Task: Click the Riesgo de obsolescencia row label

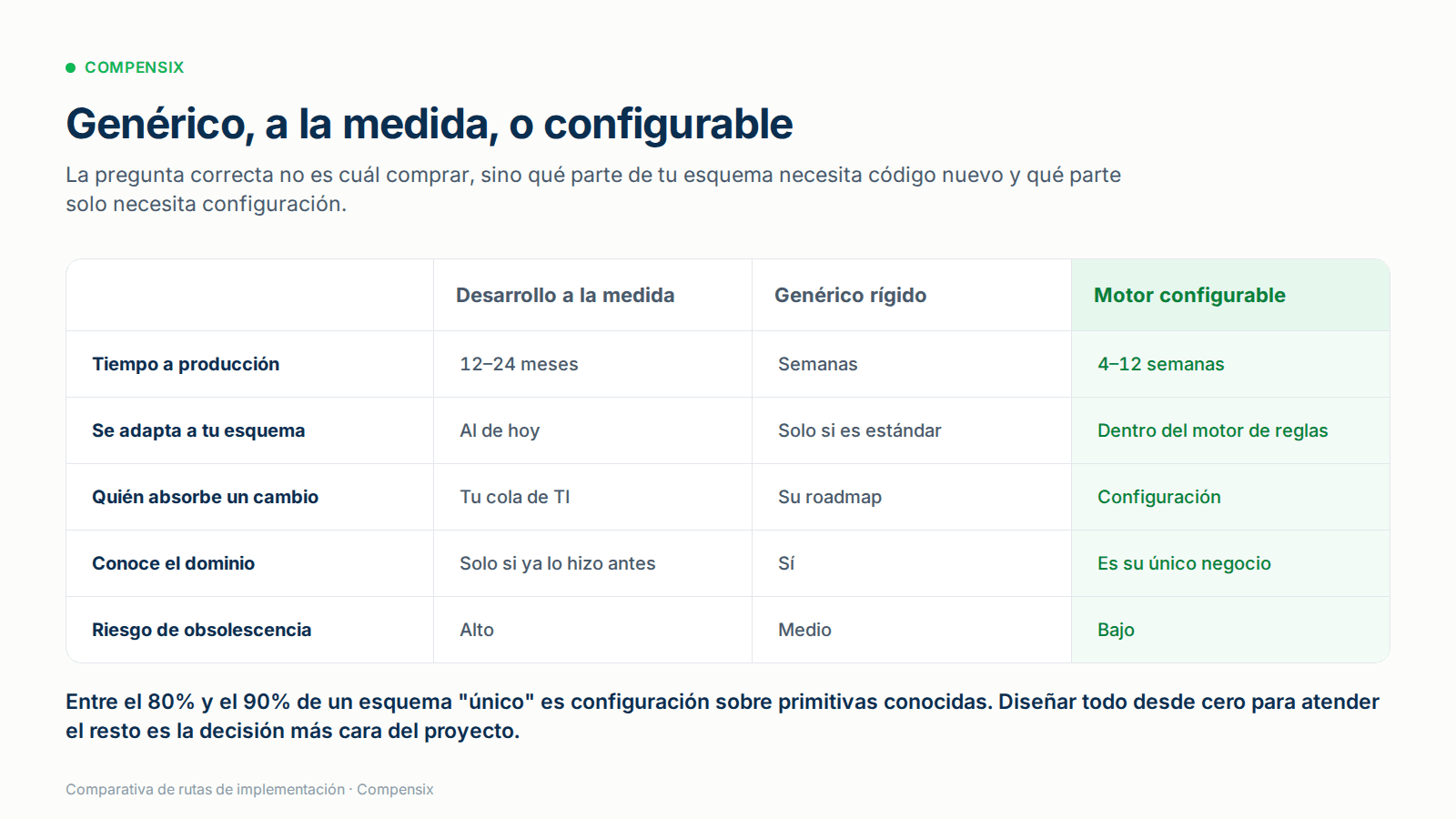Action: click(x=201, y=630)
